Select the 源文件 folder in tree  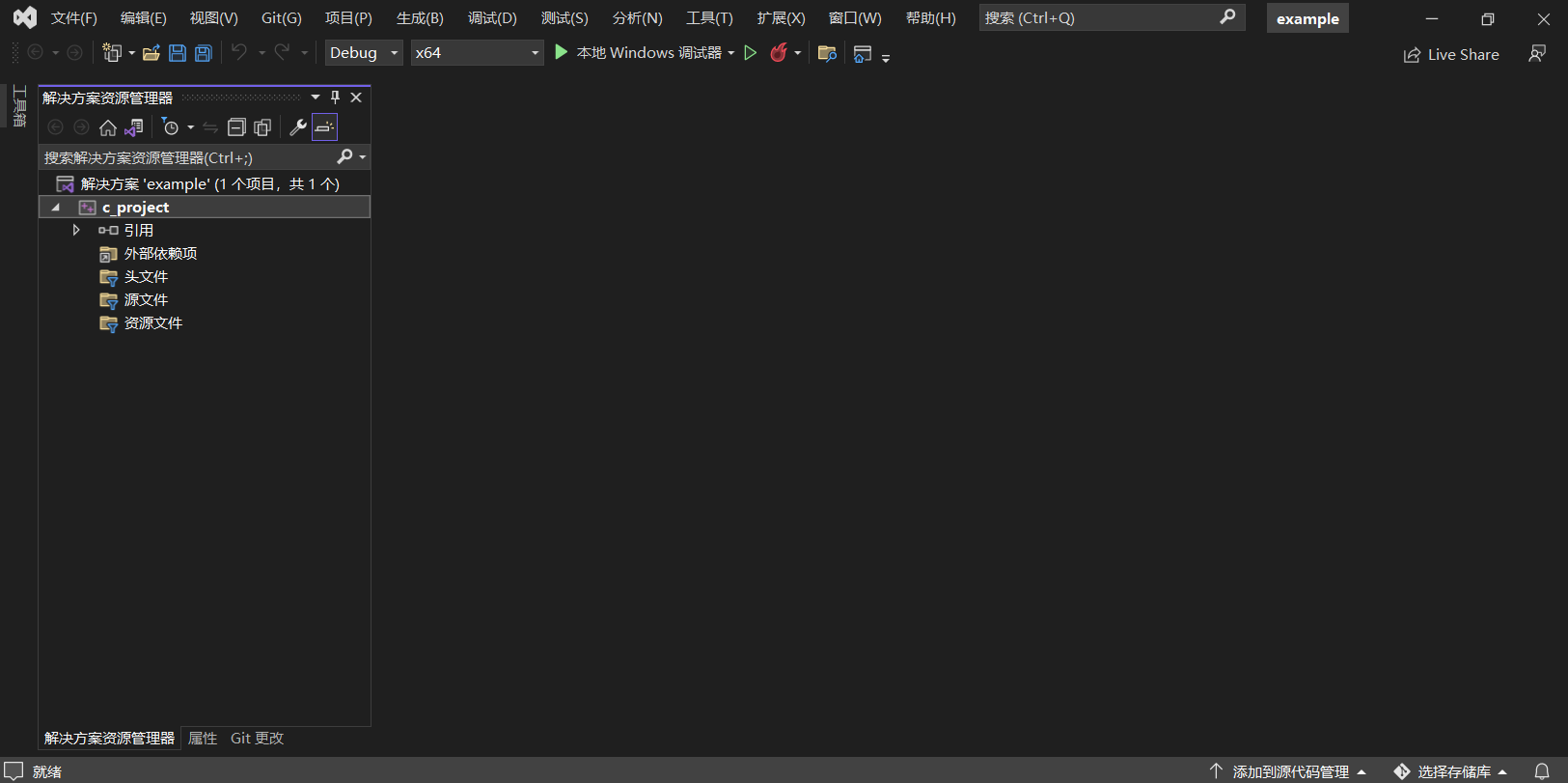coord(146,300)
